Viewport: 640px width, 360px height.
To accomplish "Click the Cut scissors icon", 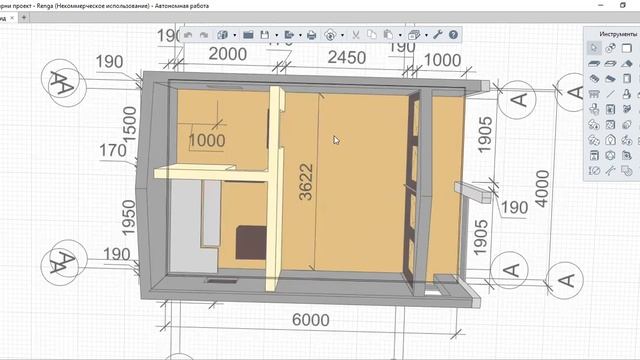I will point(356,35).
